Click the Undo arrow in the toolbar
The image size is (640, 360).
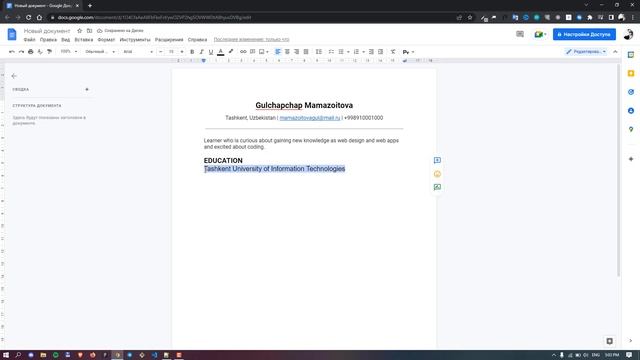pyautogui.click(x=11, y=52)
